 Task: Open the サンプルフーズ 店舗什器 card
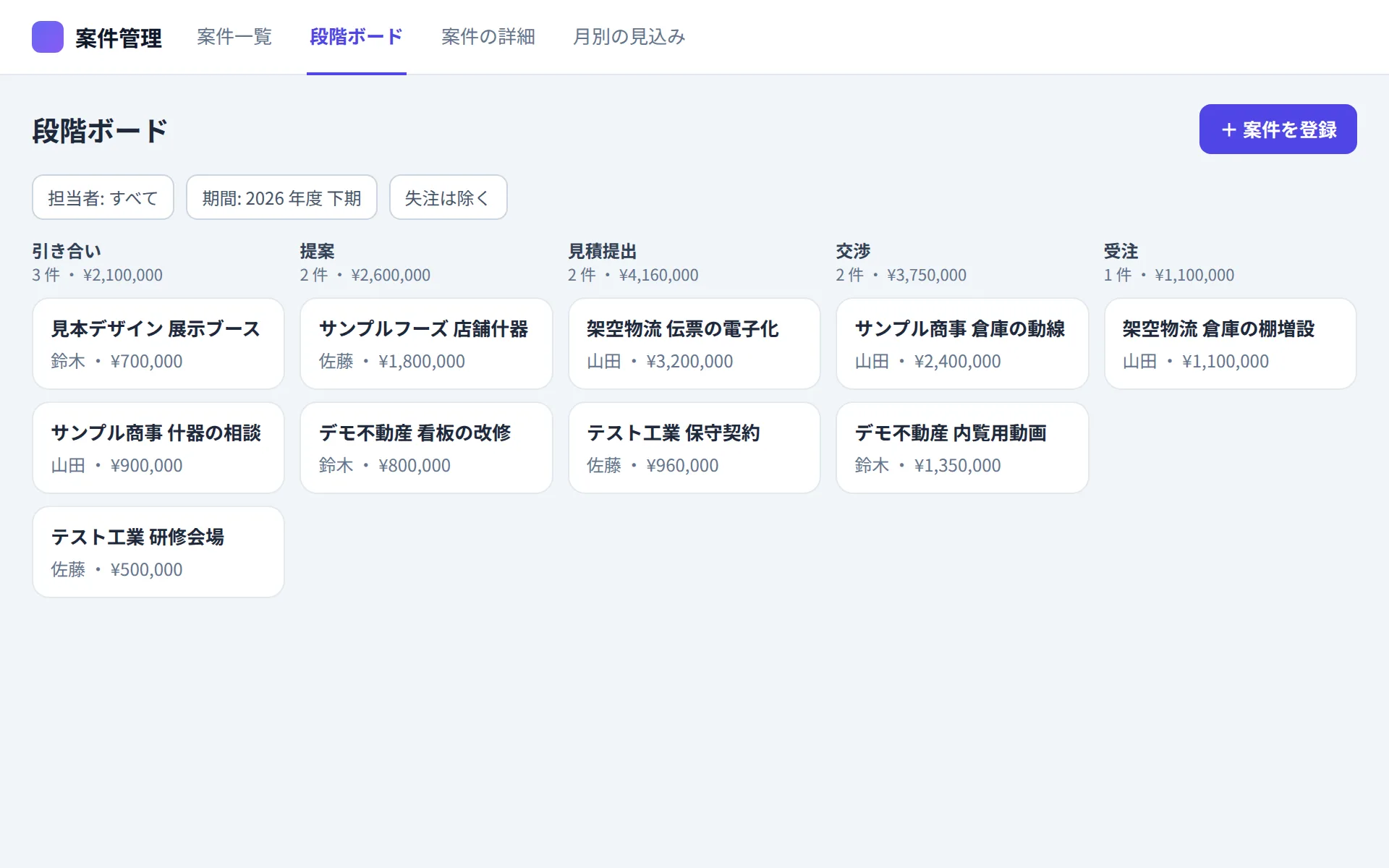(426, 344)
